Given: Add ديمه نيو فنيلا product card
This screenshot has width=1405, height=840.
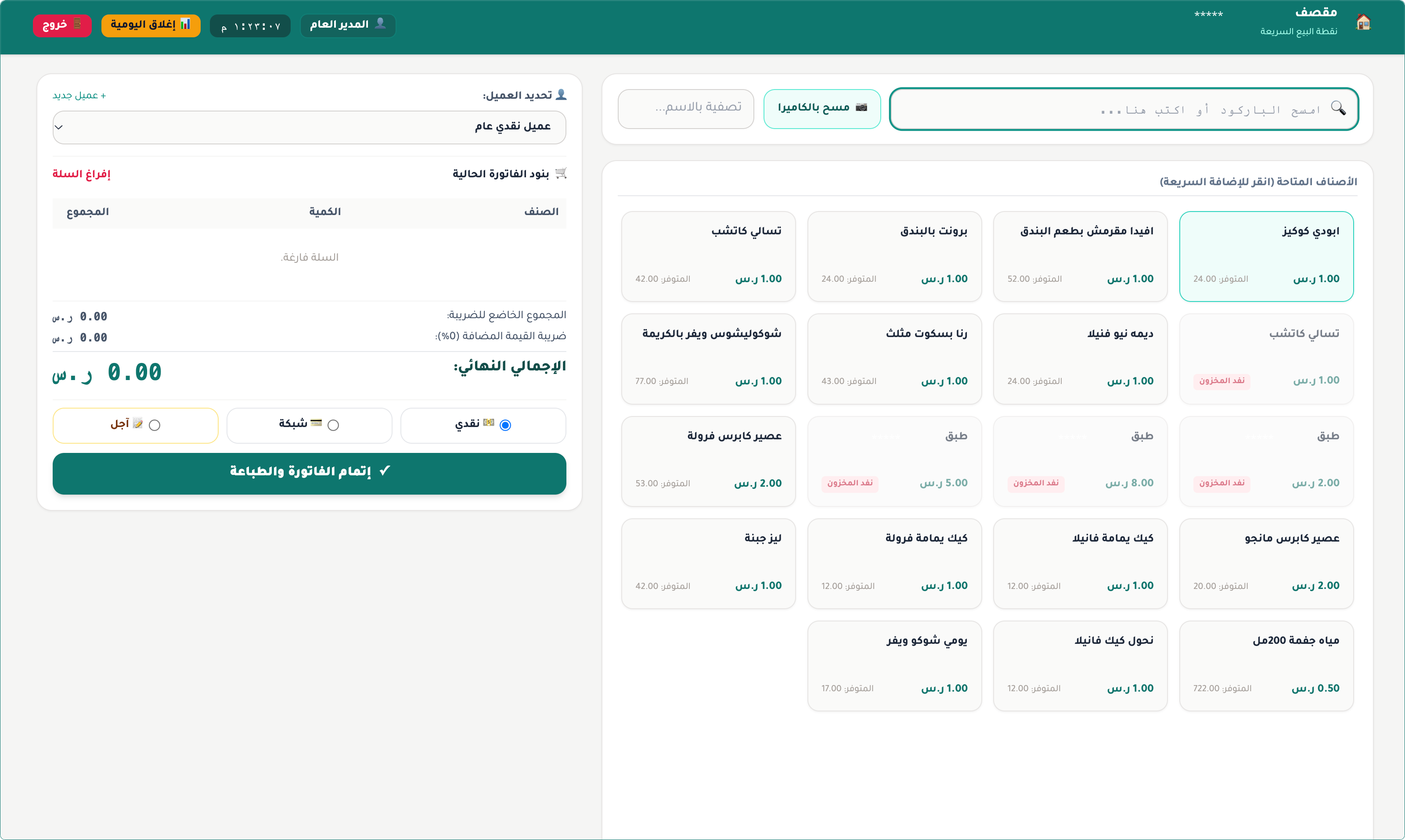Looking at the screenshot, I should click(x=1080, y=358).
